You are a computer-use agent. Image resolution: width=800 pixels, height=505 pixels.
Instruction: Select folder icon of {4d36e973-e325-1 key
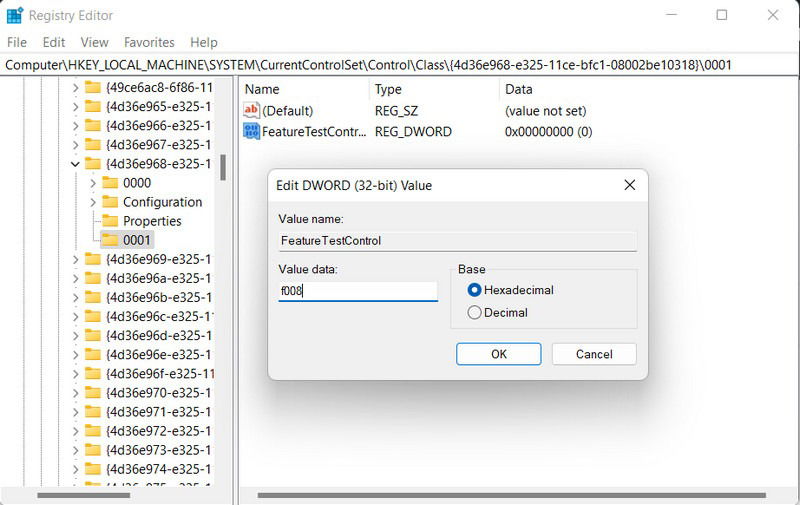coord(92,450)
